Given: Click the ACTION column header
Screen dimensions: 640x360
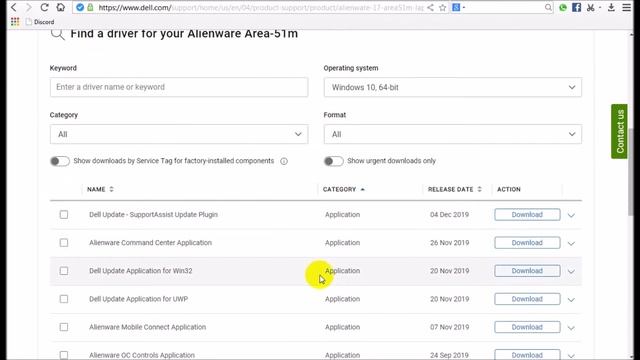Looking at the screenshot, I should 509,189.
